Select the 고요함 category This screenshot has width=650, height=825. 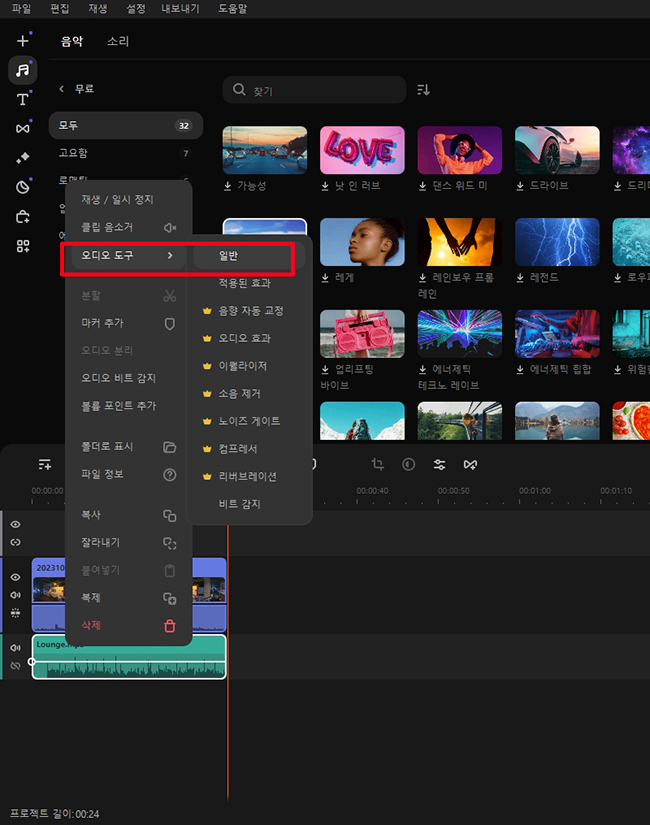[x=126, y=153]
